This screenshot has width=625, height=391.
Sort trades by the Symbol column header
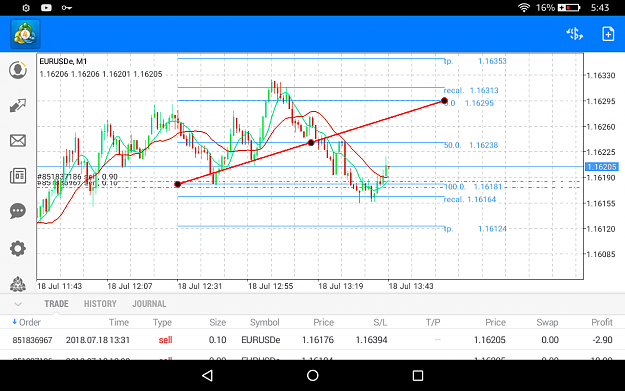pos(265,322)
